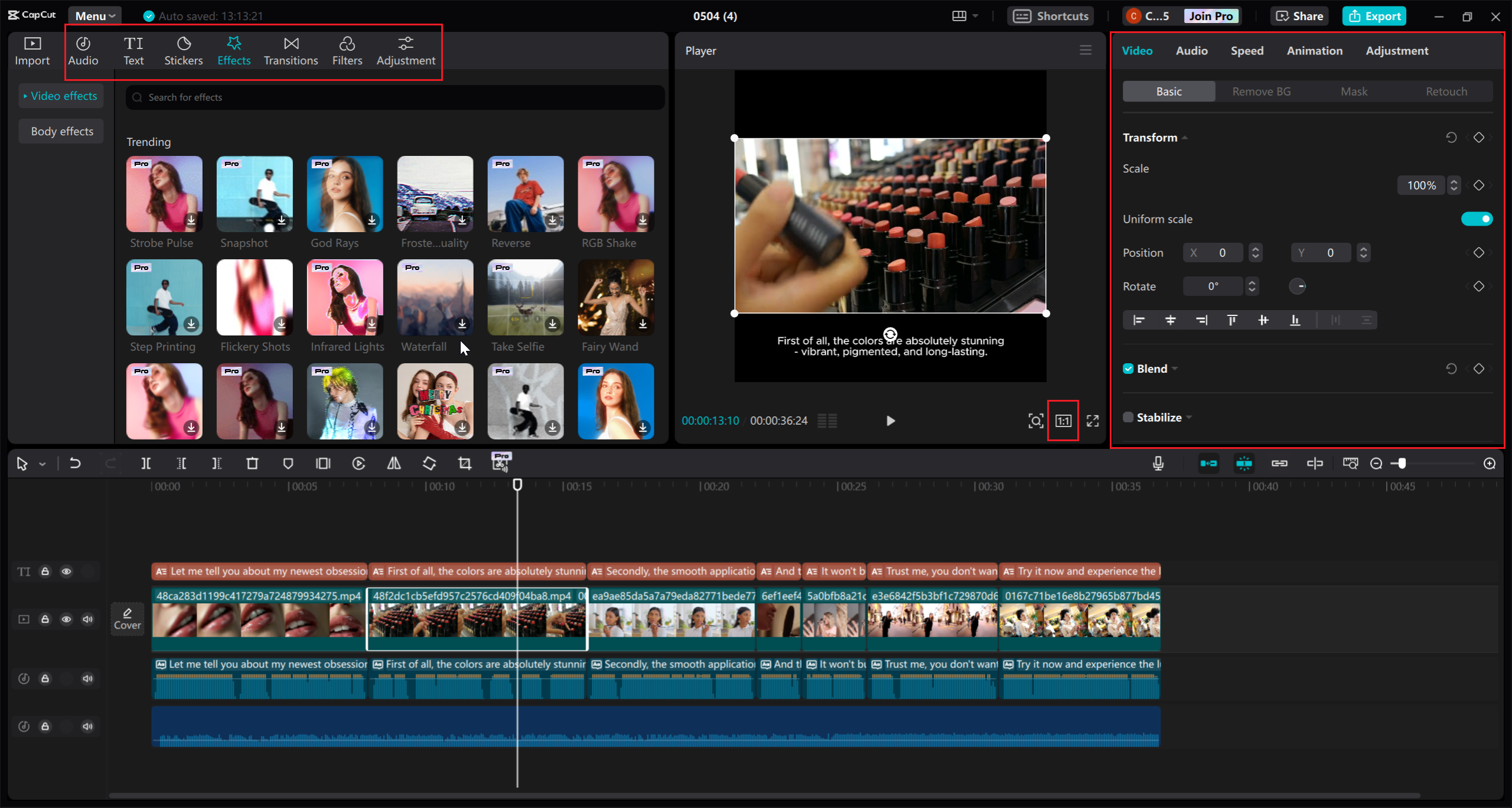Click the Export button
This screenshot has height=808, width=1512.
(1374, 16)
